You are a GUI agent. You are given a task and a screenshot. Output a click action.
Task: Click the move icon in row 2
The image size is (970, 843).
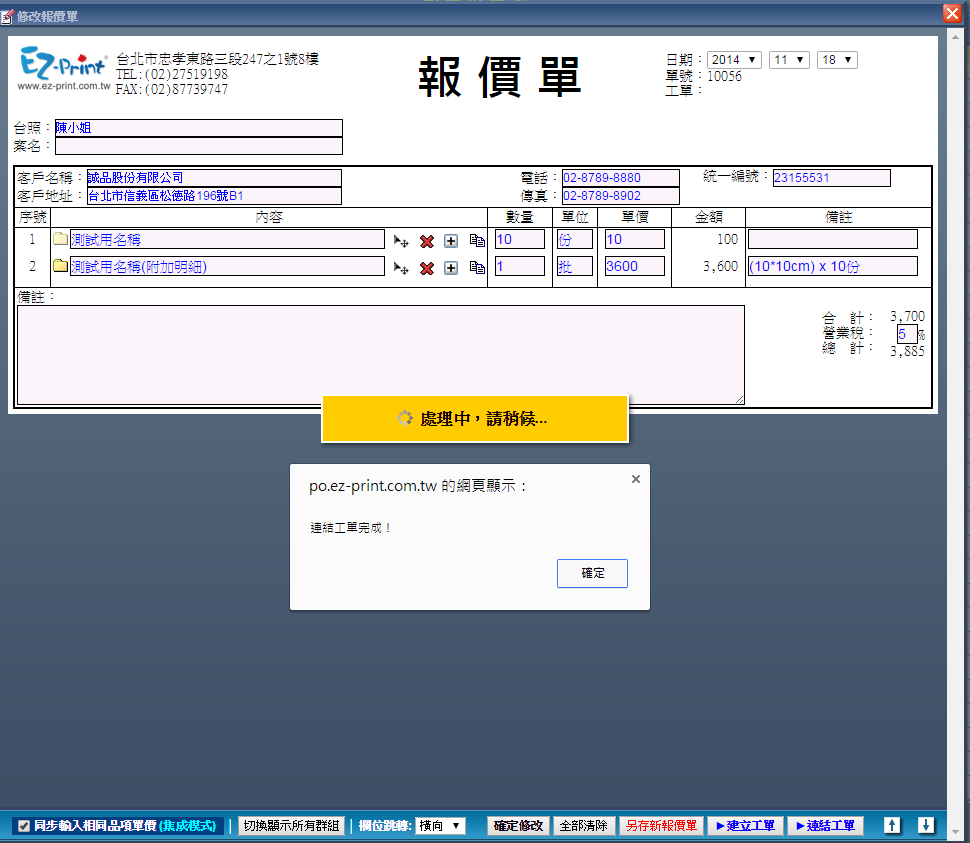pyautogui.click(x=401, y=268)
